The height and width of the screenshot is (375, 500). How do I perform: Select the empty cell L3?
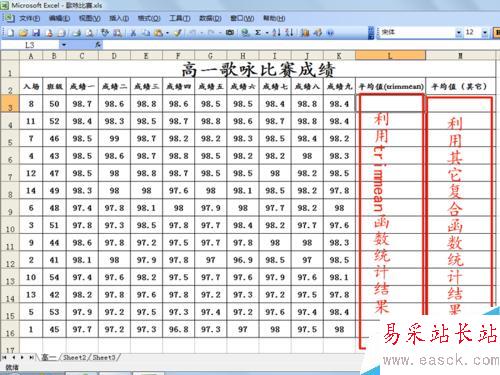(x=390, y=103)
